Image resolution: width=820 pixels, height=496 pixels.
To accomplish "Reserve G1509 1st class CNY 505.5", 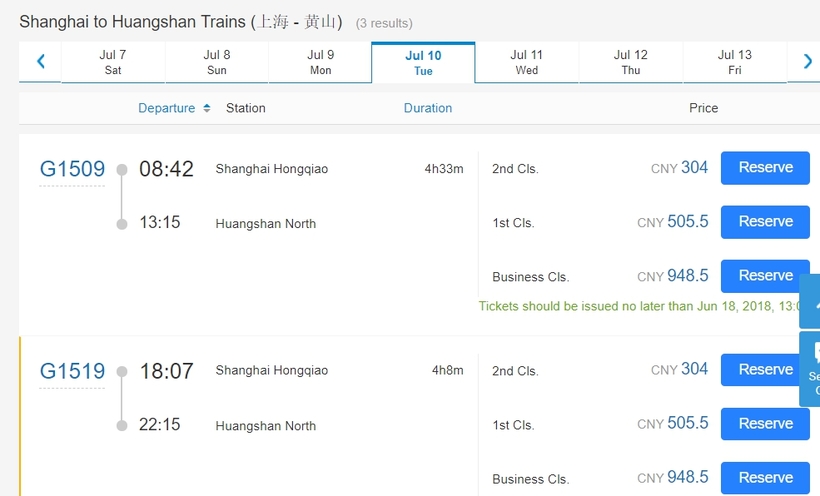I will coord(765,222).
